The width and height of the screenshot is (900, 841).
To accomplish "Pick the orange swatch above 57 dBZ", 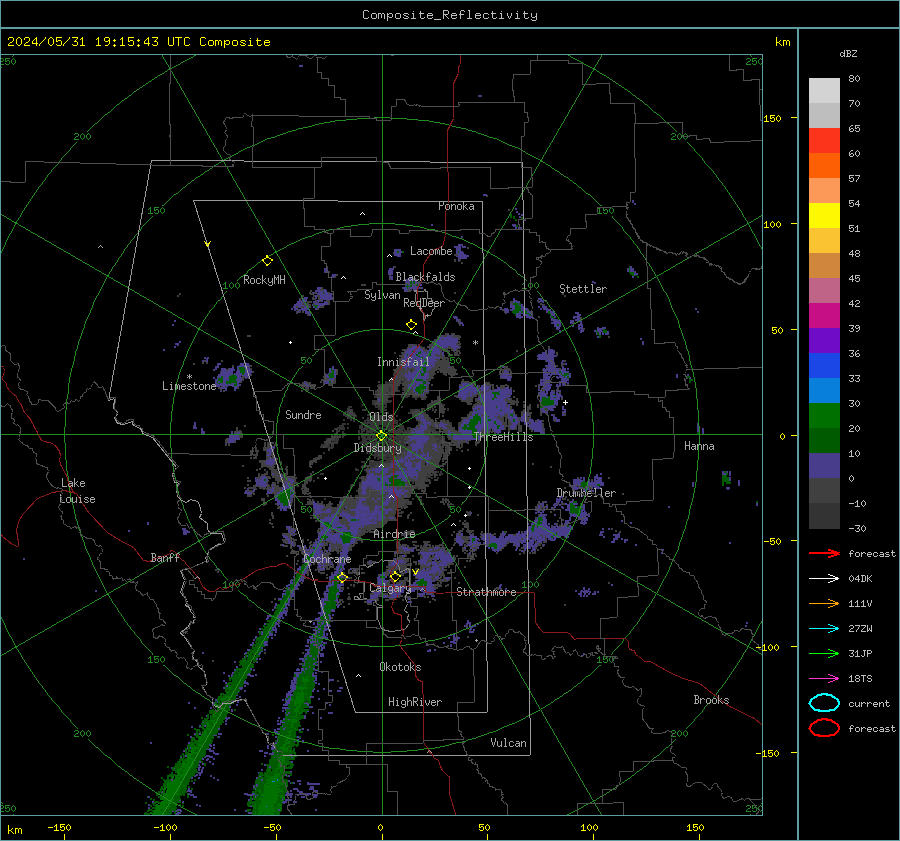I will pos(824,165).
